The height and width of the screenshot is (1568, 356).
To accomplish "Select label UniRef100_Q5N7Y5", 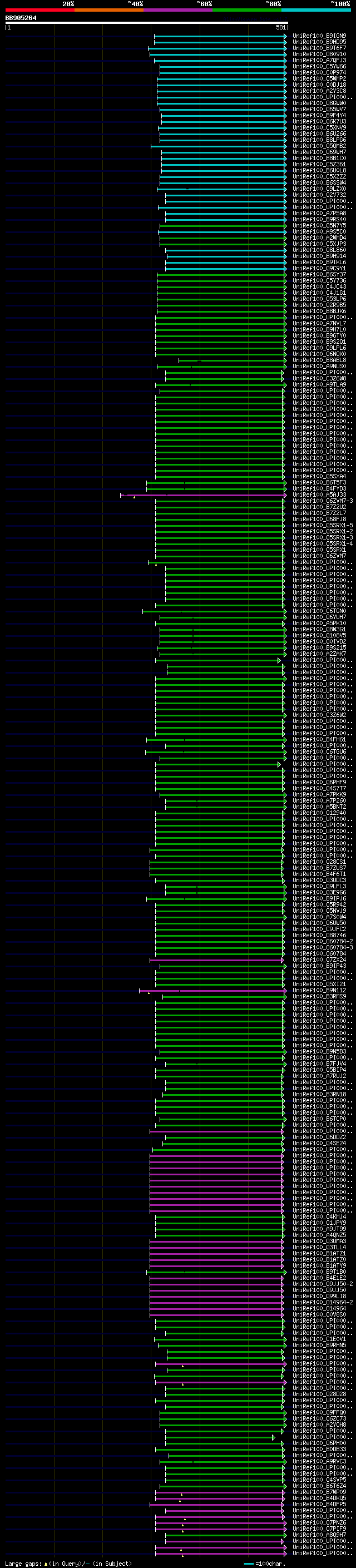I will 319,225.
